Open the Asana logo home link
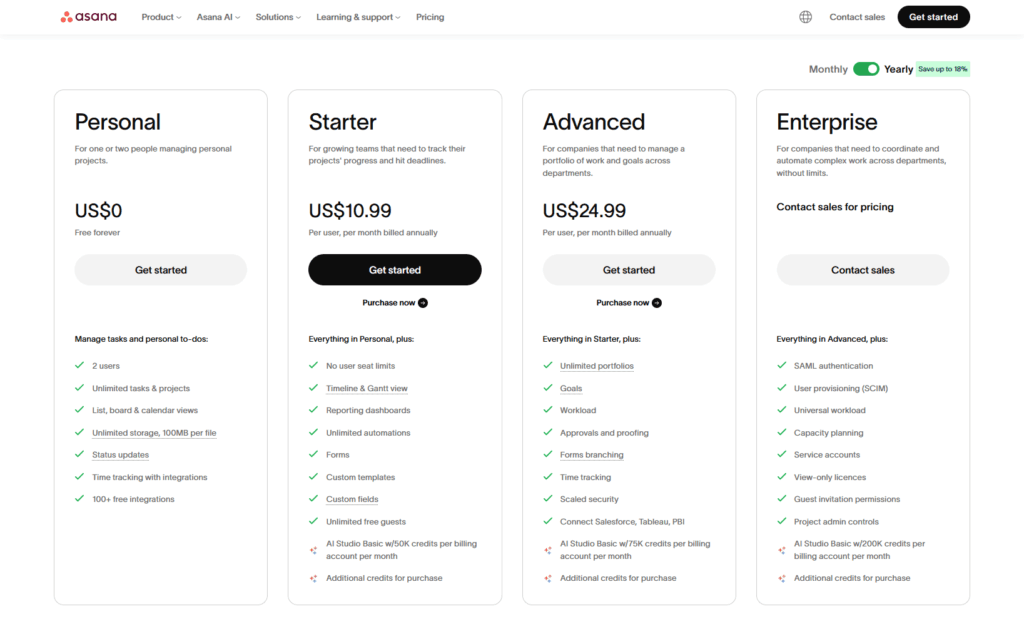Viewport: 1024px width, 624px height. (89, 17)
